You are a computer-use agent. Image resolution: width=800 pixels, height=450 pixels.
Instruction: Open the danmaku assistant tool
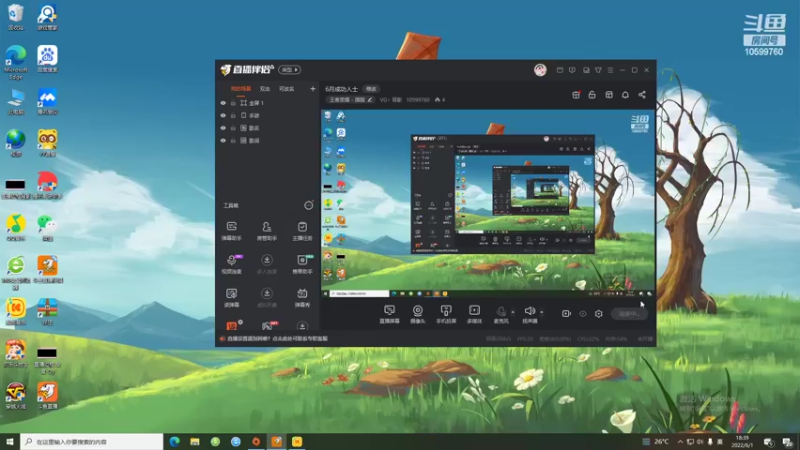click(x=232, y=231)
